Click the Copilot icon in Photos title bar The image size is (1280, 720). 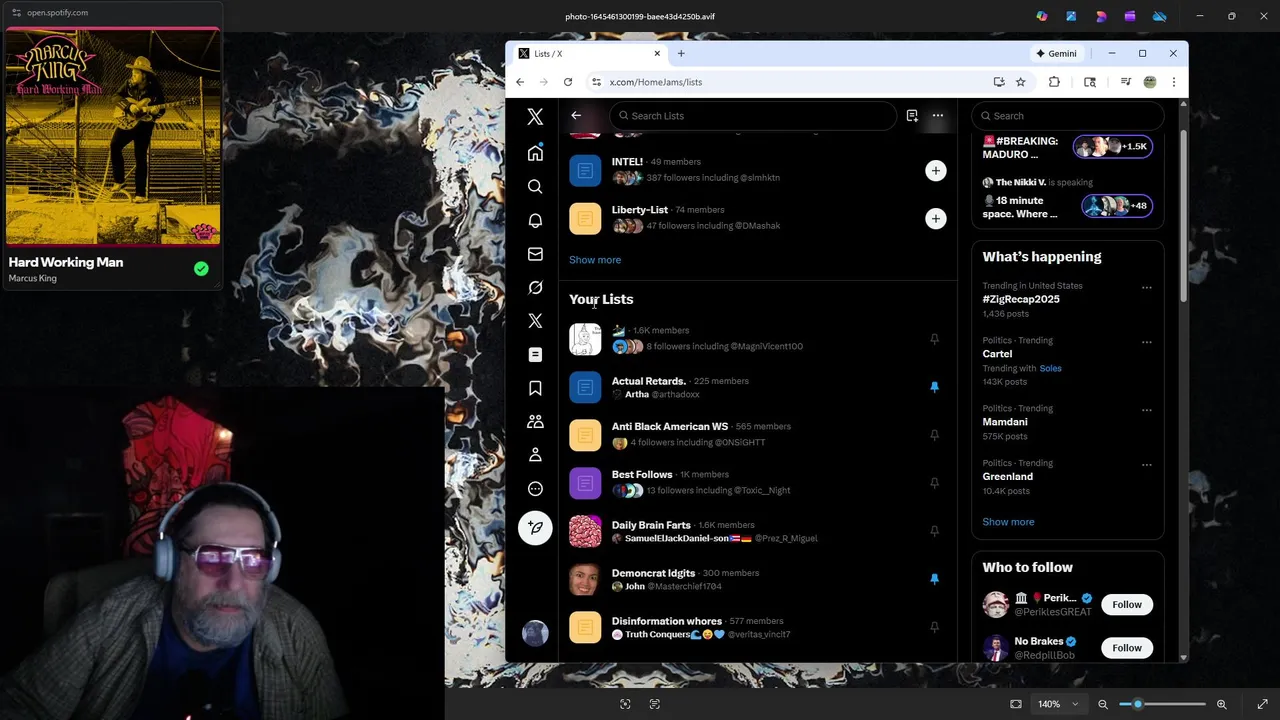[x=1042, y=16]
